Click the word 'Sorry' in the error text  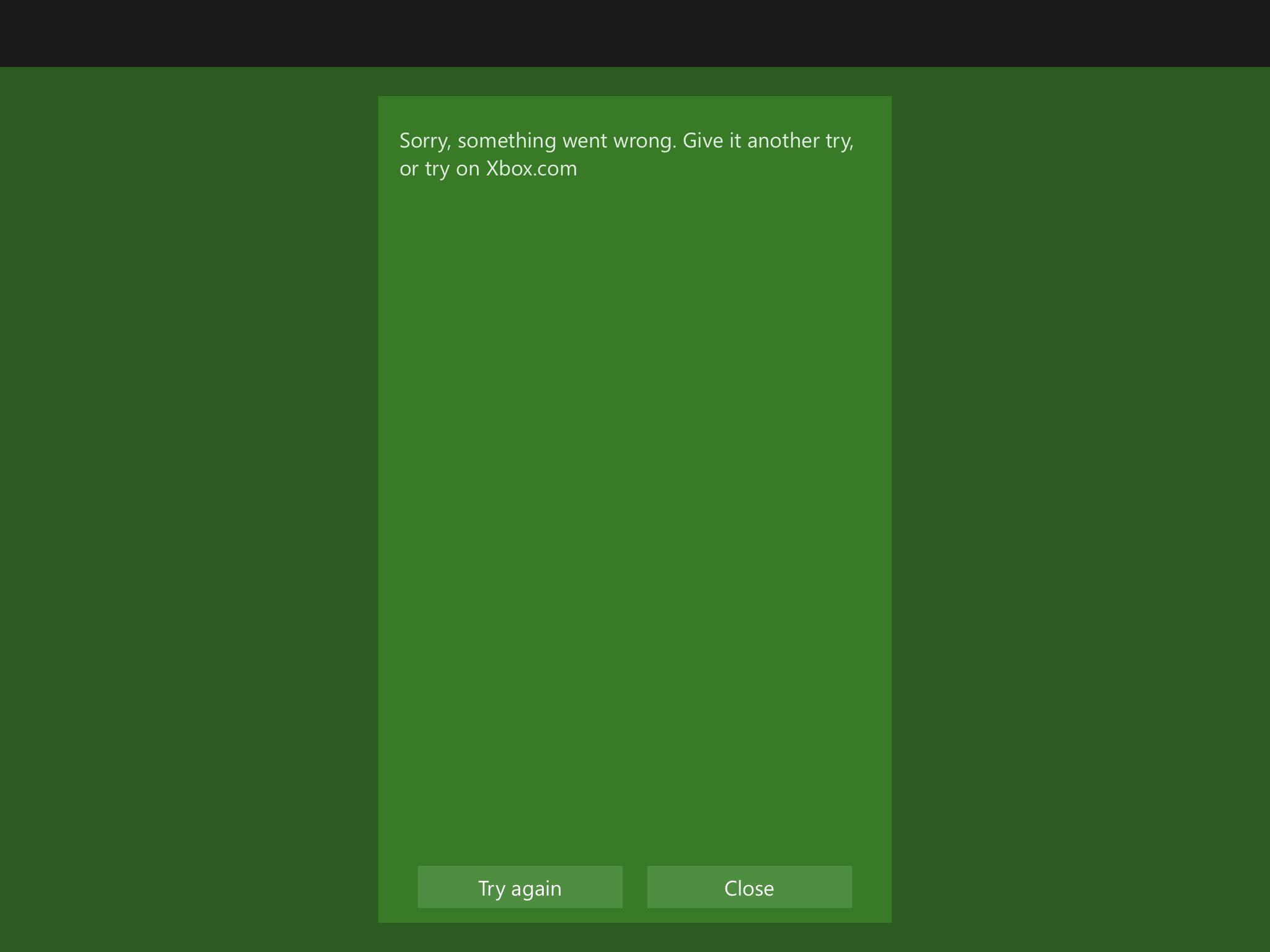(424, 141)
